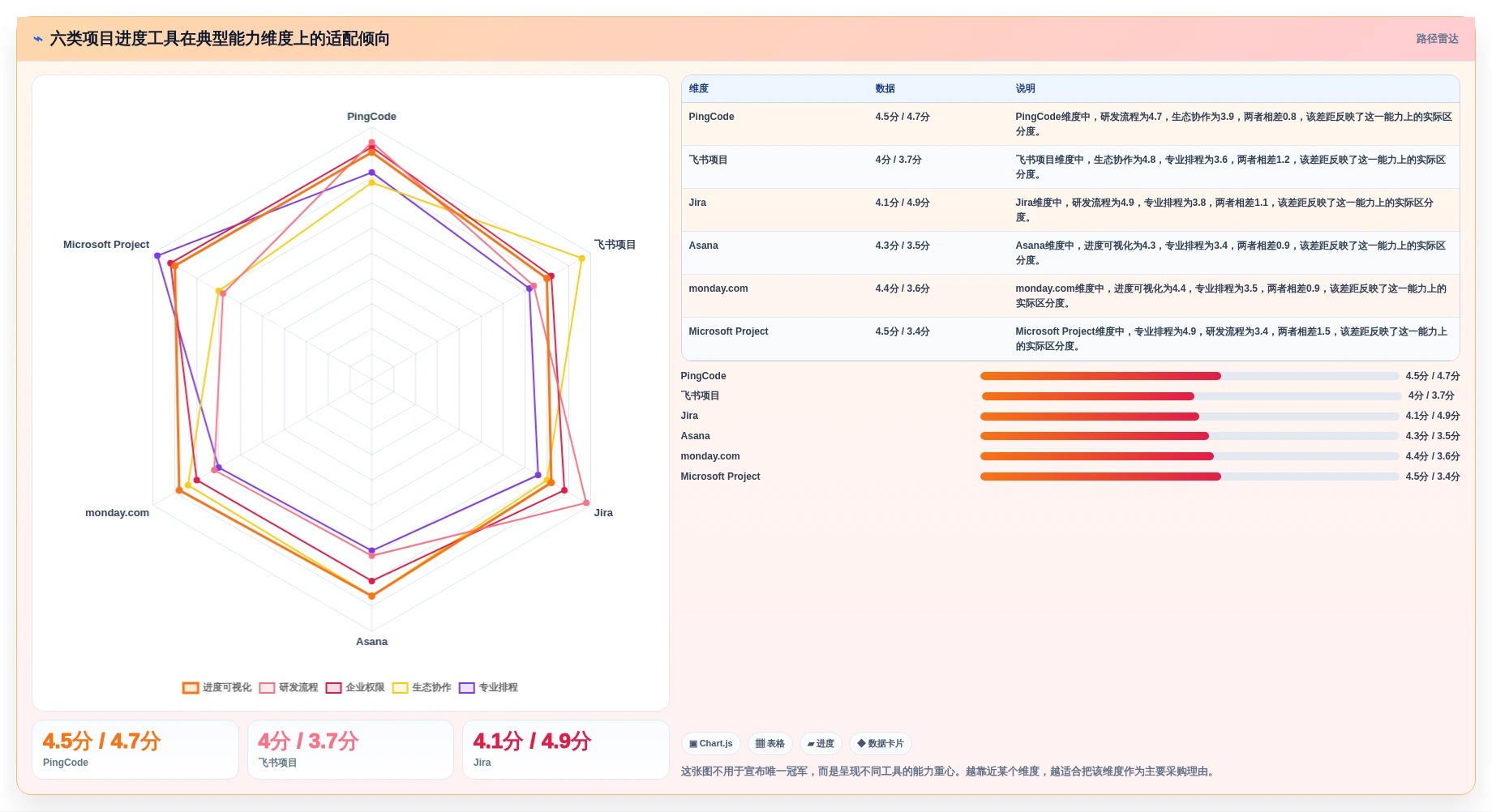The height and width of the screenshot is (812, 1492).
Task: Select the monday.com table row name
Action: 718,288
